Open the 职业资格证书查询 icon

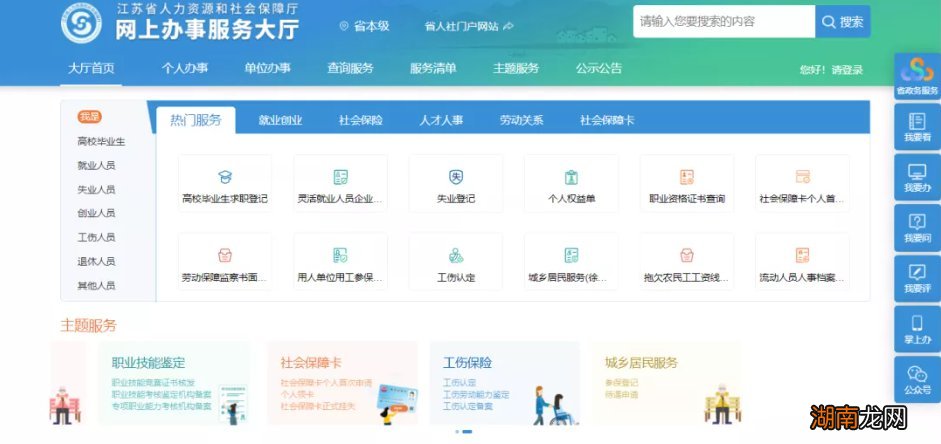687,177
